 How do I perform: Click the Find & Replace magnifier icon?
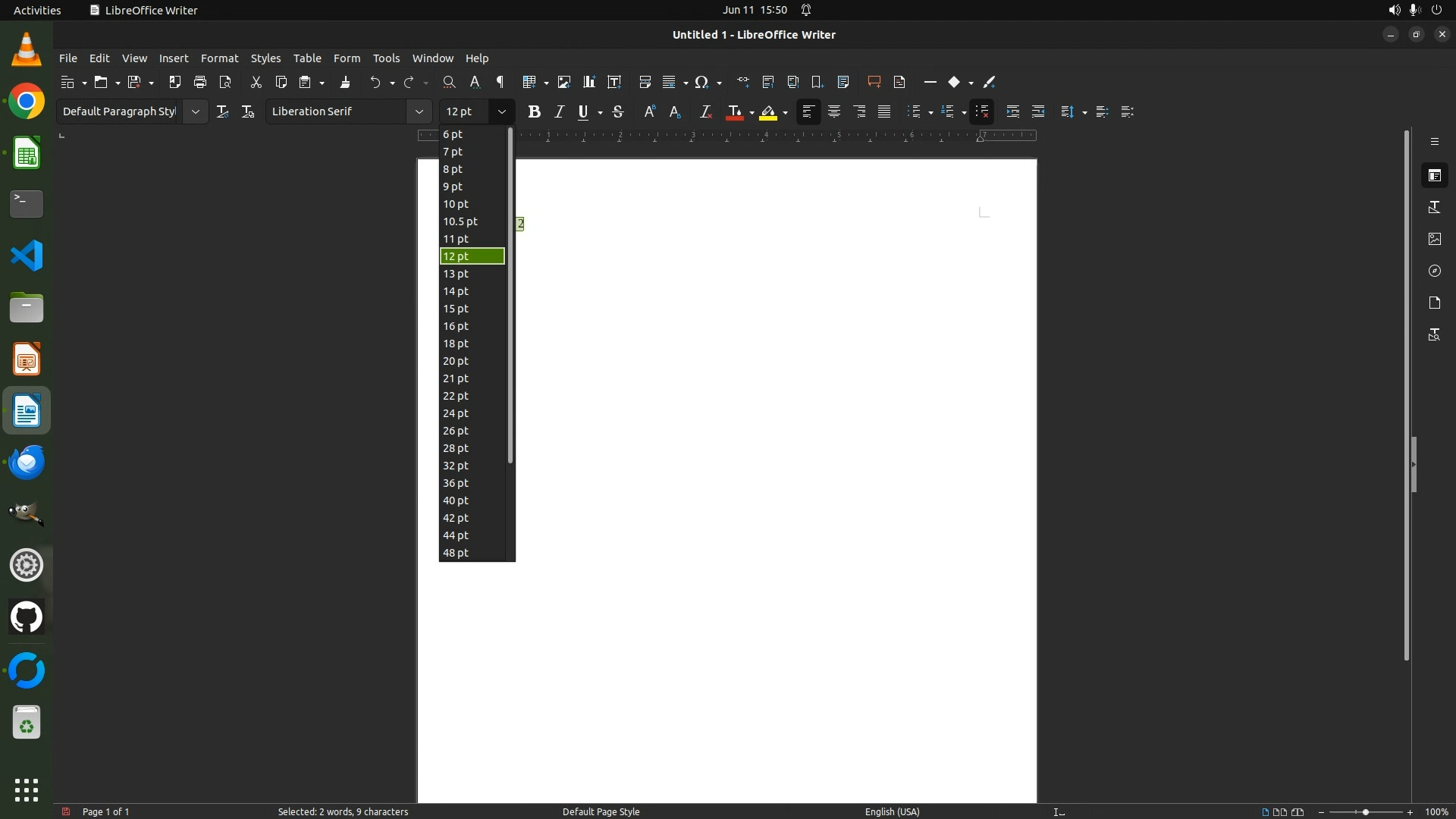pyautogui.click(x=449, y=82)
